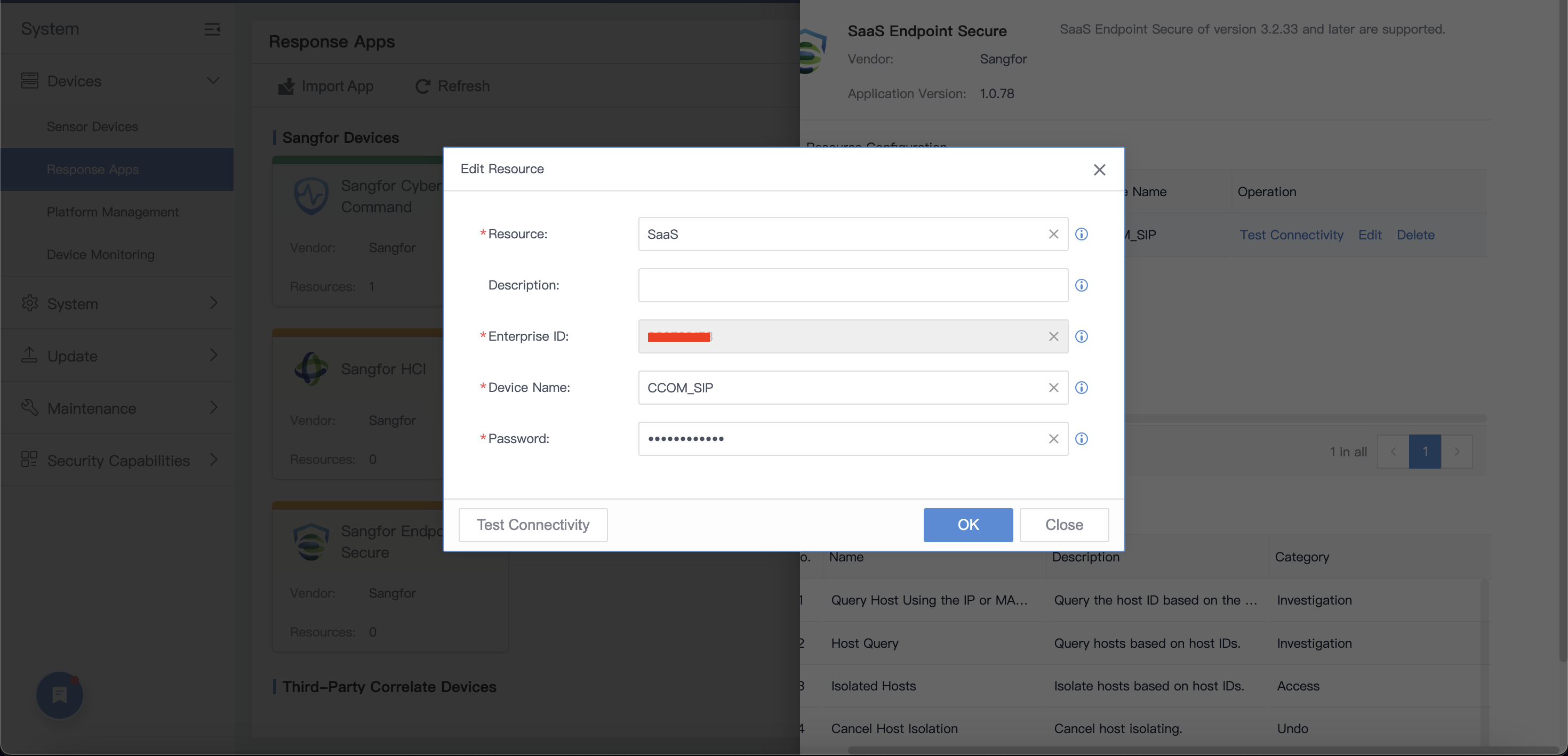Expand the System section chevron

coord(214,303)
